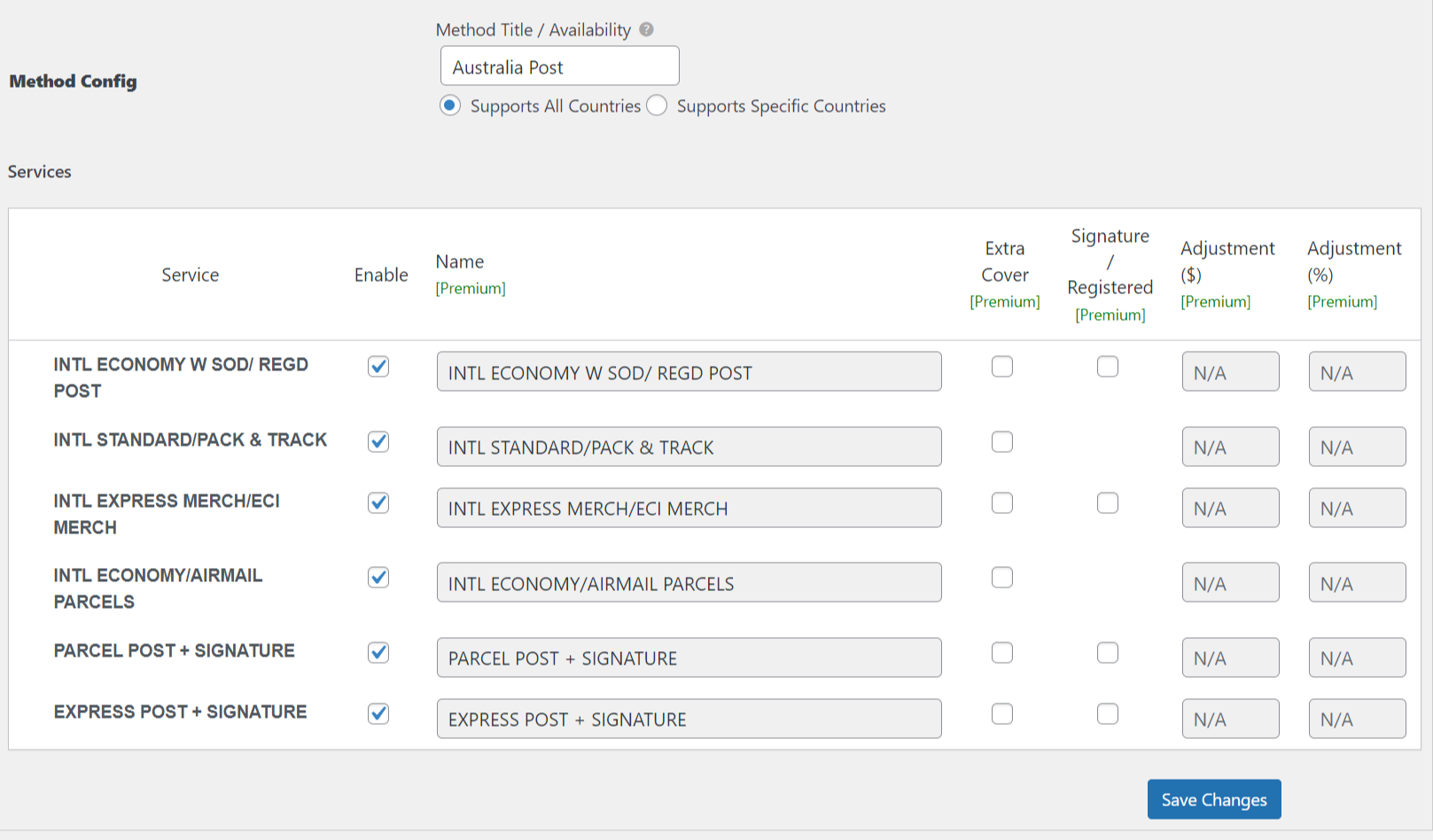Click [Premium] label under Adjustment (%)

1343,302
